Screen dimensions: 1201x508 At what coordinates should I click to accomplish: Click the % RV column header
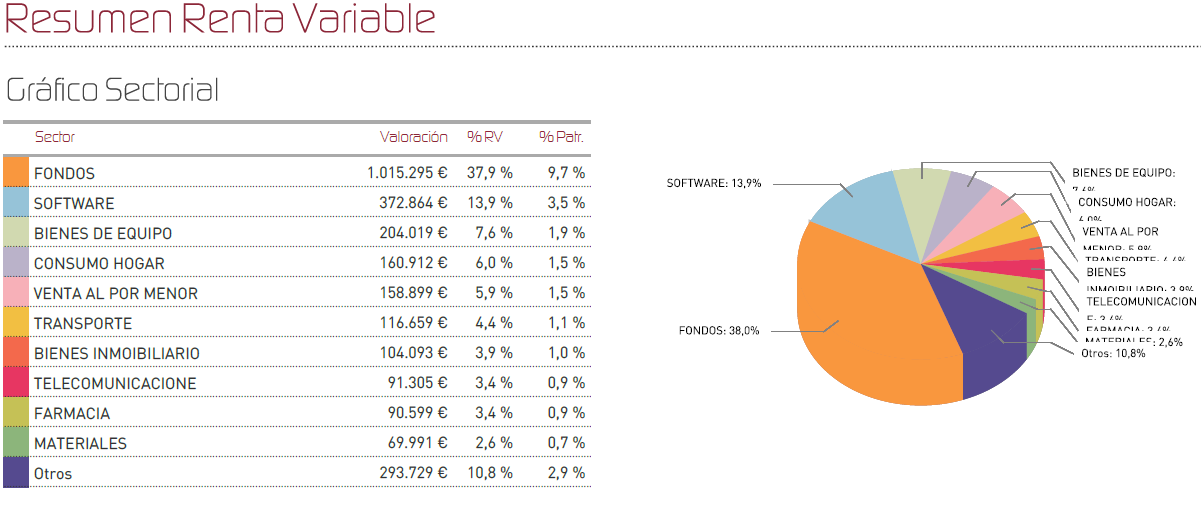[x=484, y=137]
